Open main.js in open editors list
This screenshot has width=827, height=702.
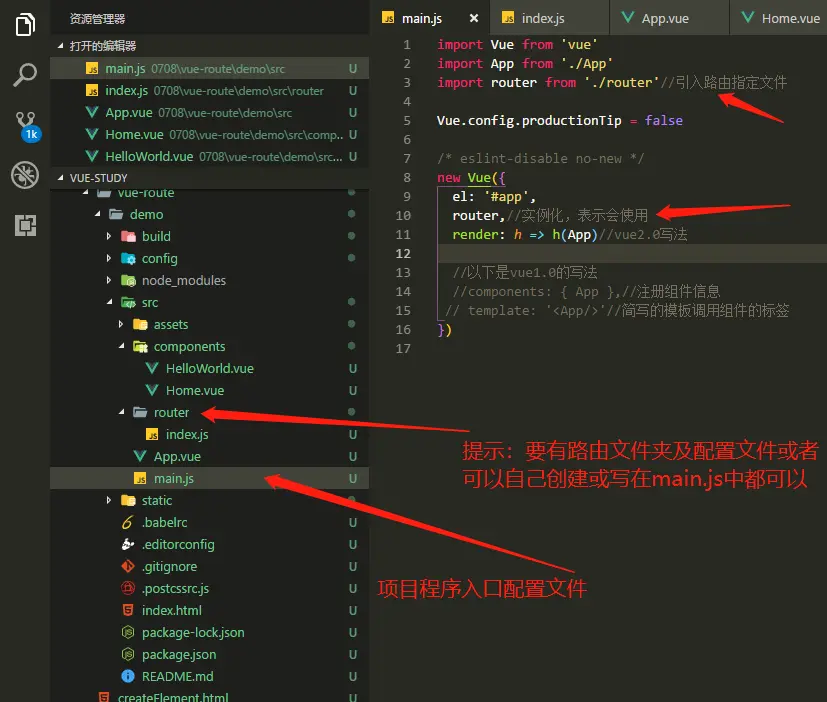209,69
